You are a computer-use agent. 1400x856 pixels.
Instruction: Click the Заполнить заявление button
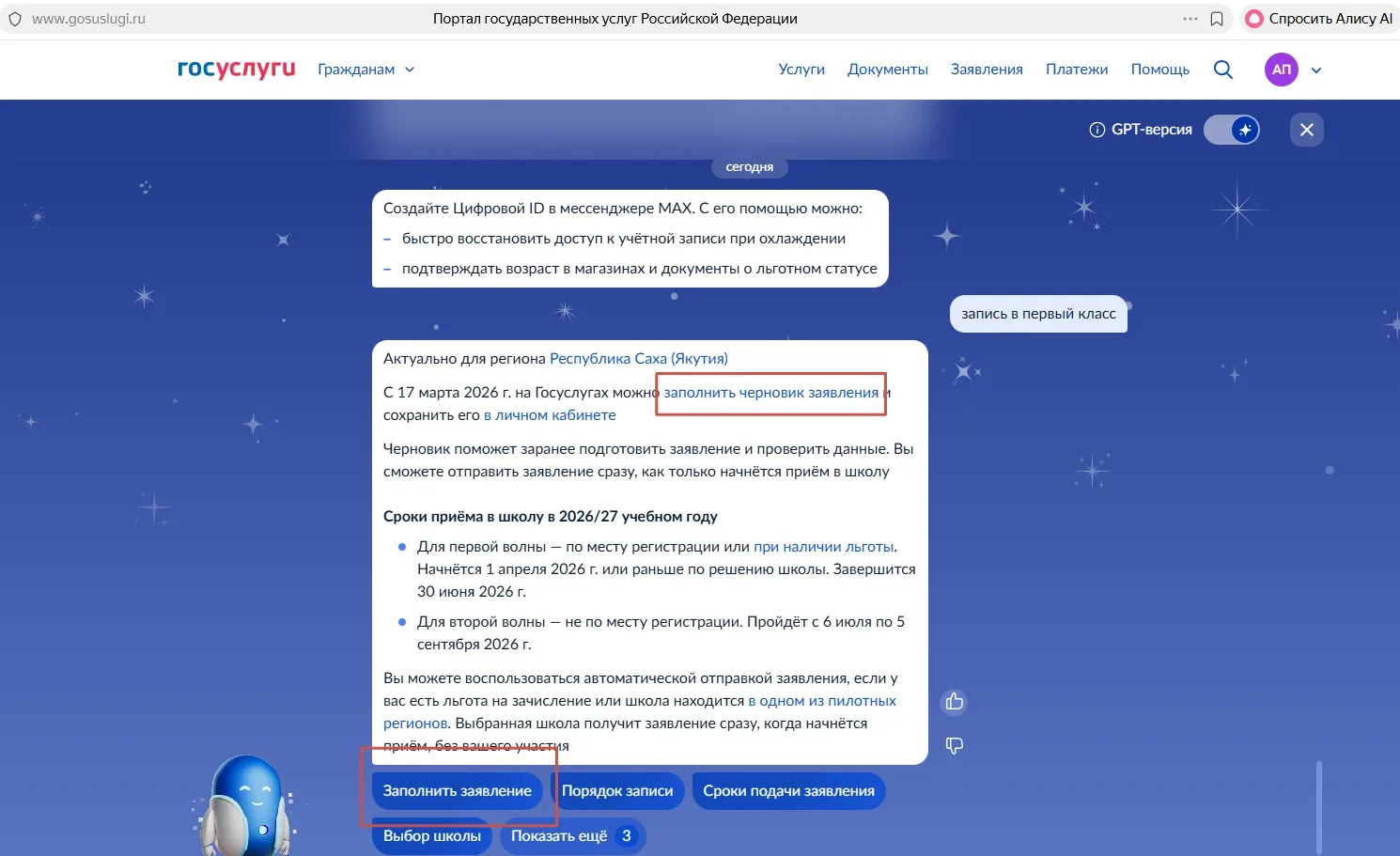click(458, 791)
